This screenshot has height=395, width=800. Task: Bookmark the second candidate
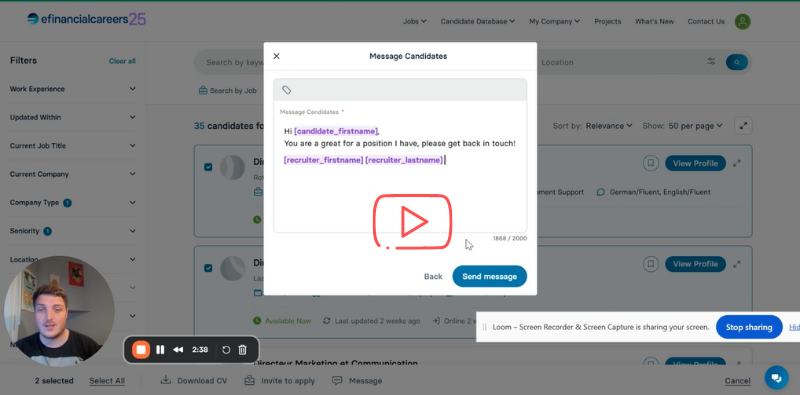pos(650,264)
